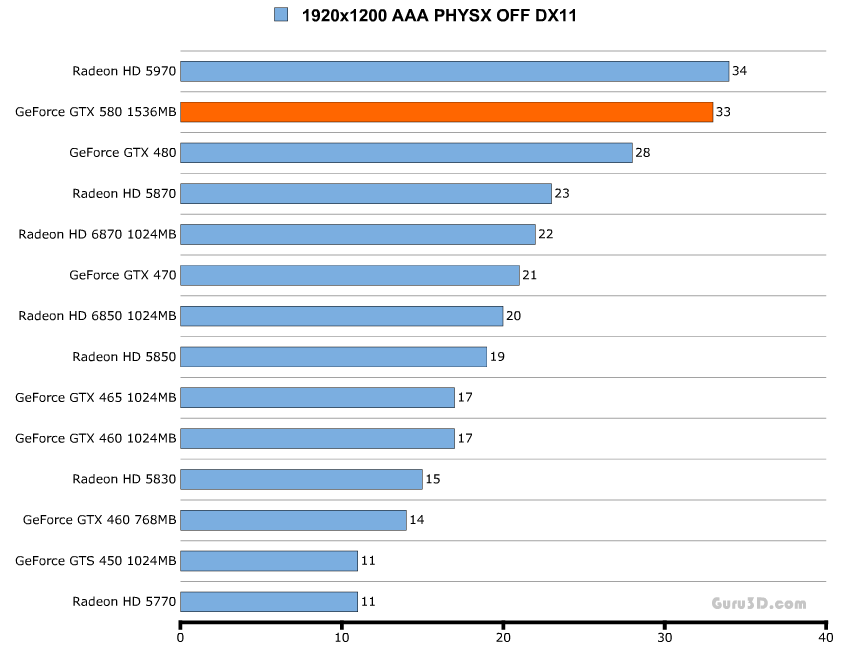
Task: Click the Radeon HD 5970 bar
Action: coord(454,71)
